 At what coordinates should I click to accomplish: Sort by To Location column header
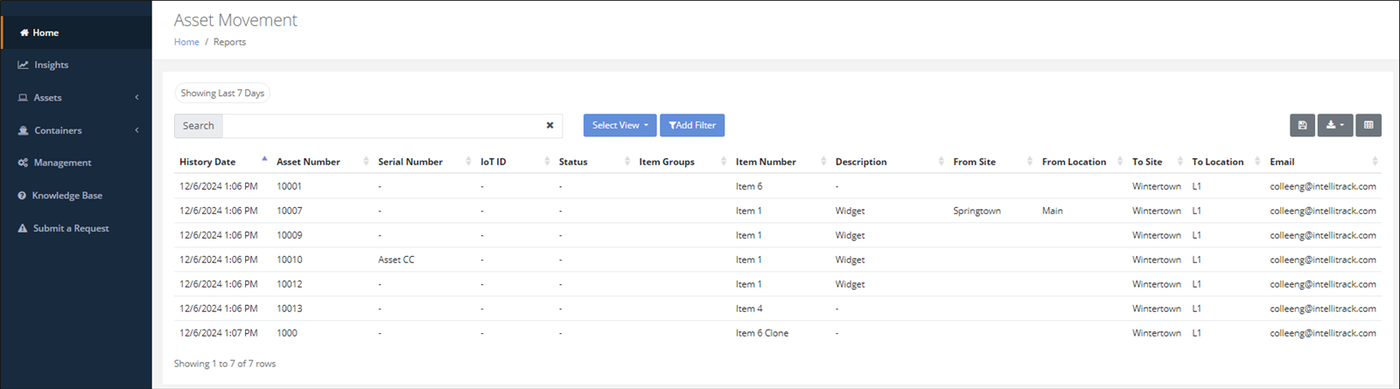pos(1226,161)
